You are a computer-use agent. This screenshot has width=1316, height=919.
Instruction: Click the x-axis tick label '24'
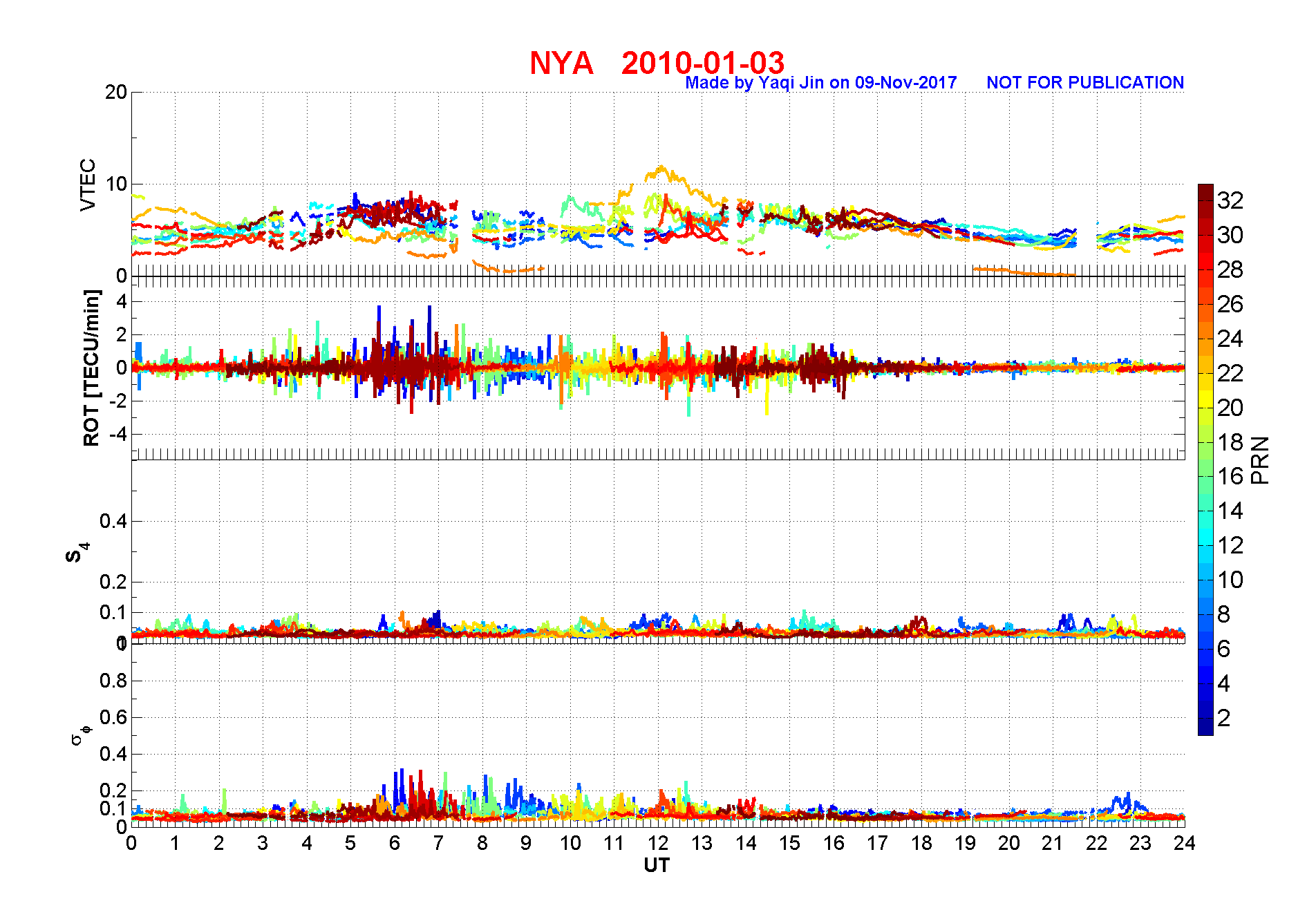coord(1185,843)
